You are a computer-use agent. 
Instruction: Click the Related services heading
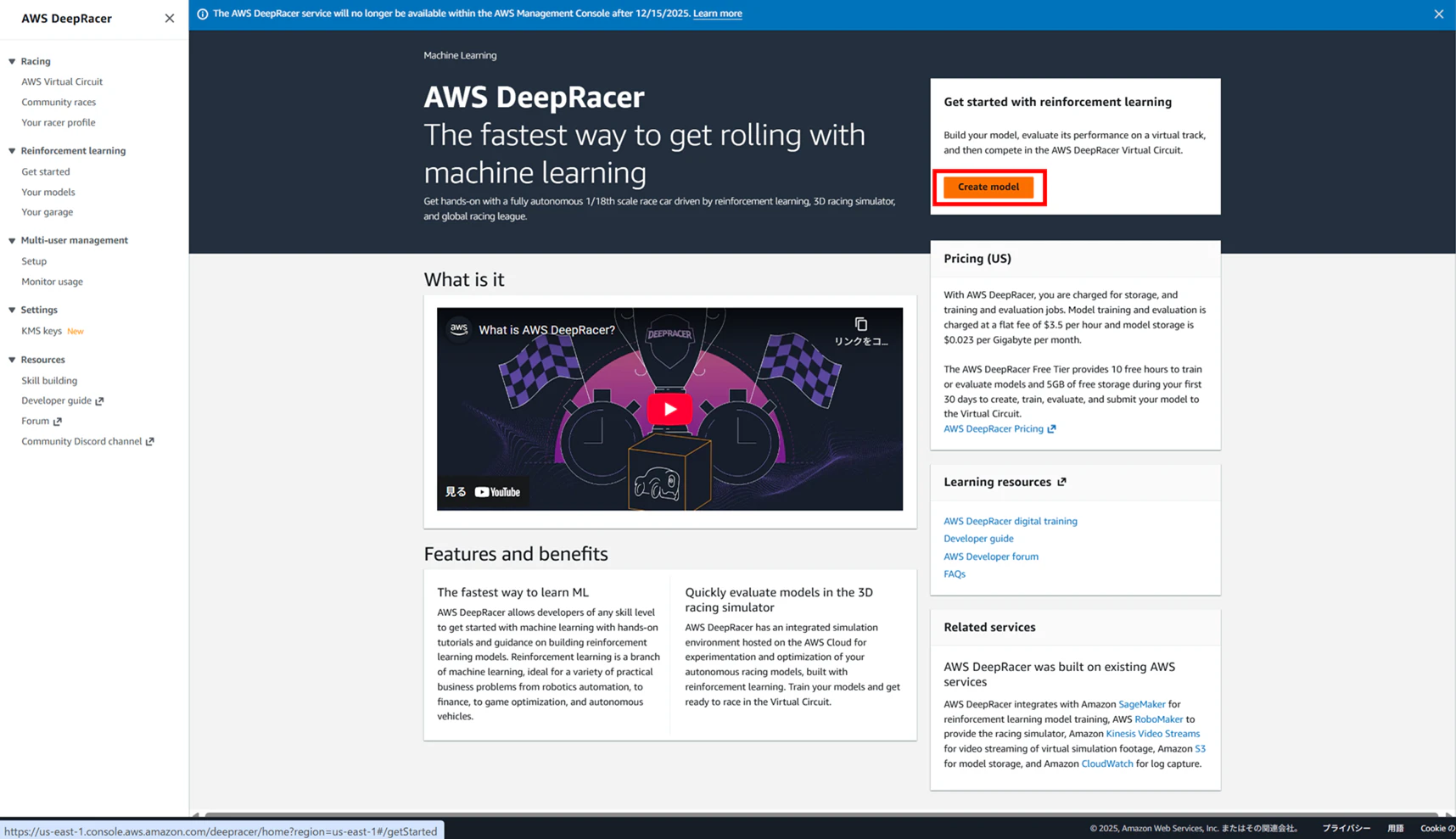(x=989, y=628)
